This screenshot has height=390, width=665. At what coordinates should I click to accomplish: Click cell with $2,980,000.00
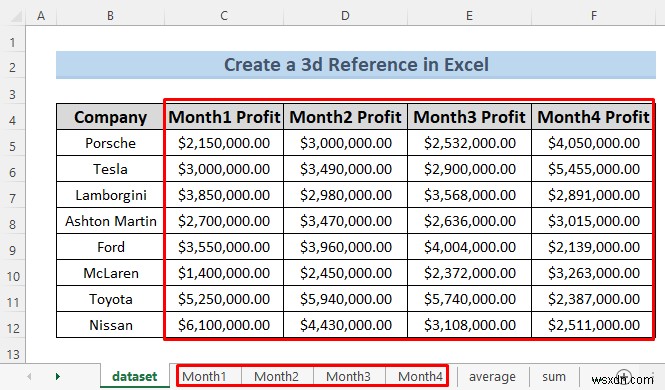[346, 195]
